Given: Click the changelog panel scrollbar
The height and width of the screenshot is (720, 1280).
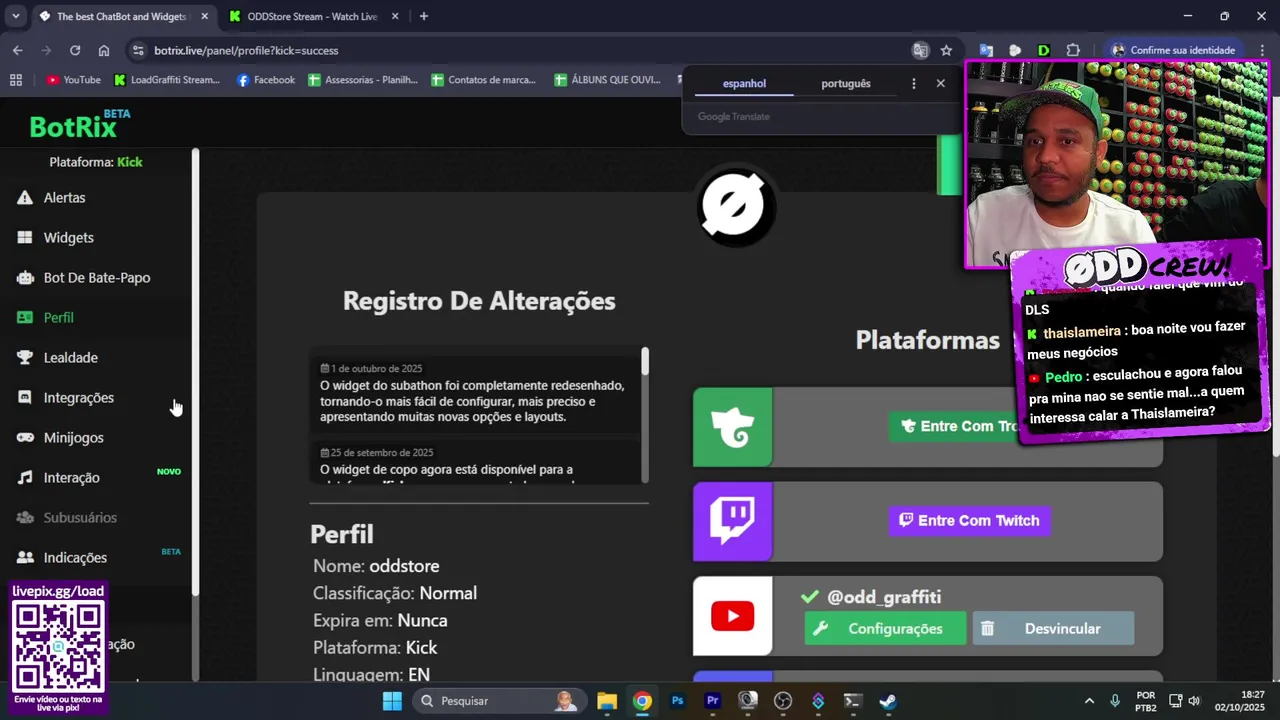Looking at the screenshot, I should [x=645, y=414].
